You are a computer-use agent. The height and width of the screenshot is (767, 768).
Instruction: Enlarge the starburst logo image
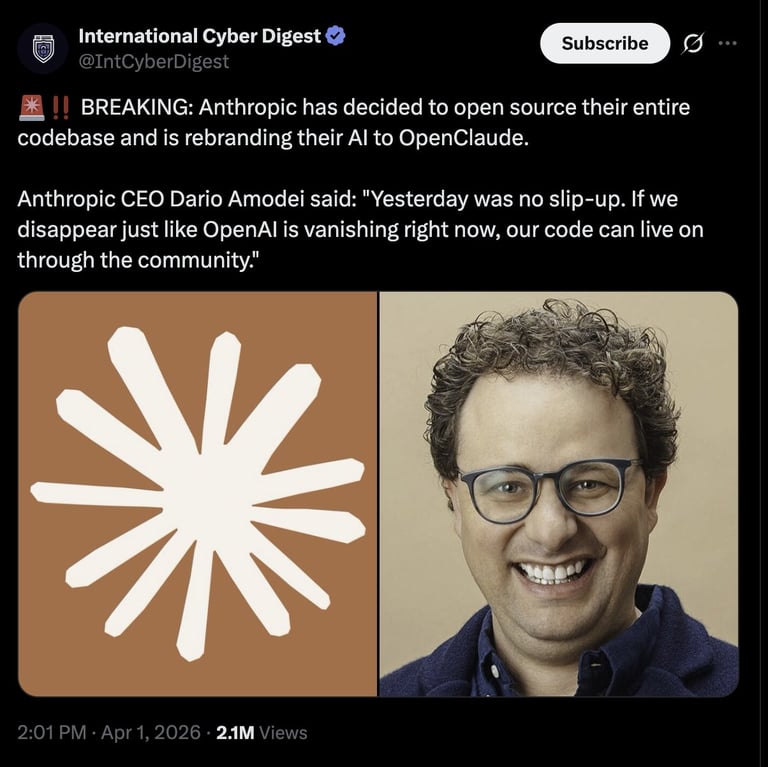[x=197, y=494]
